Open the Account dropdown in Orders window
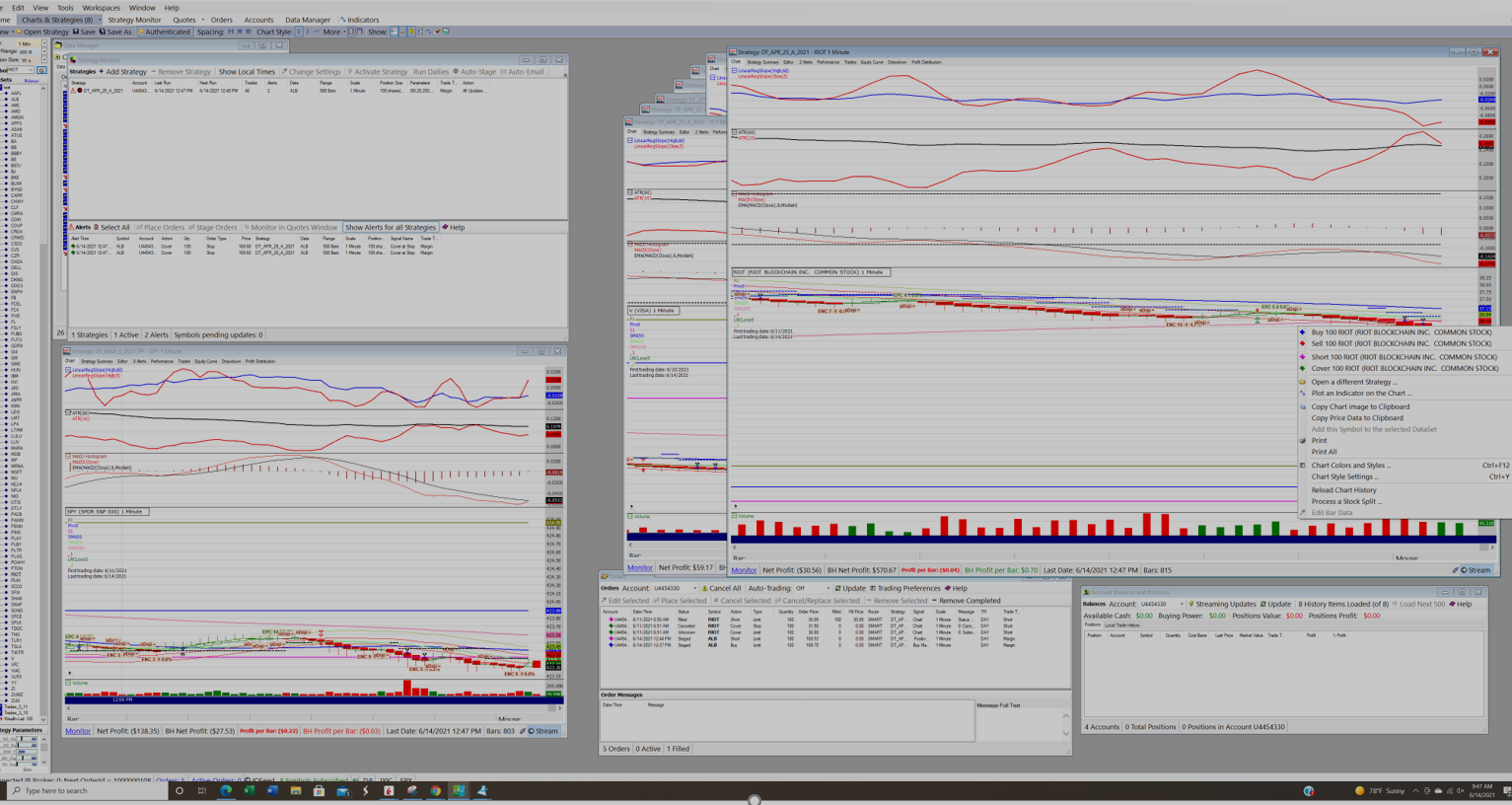 click(x=674, y=588)
